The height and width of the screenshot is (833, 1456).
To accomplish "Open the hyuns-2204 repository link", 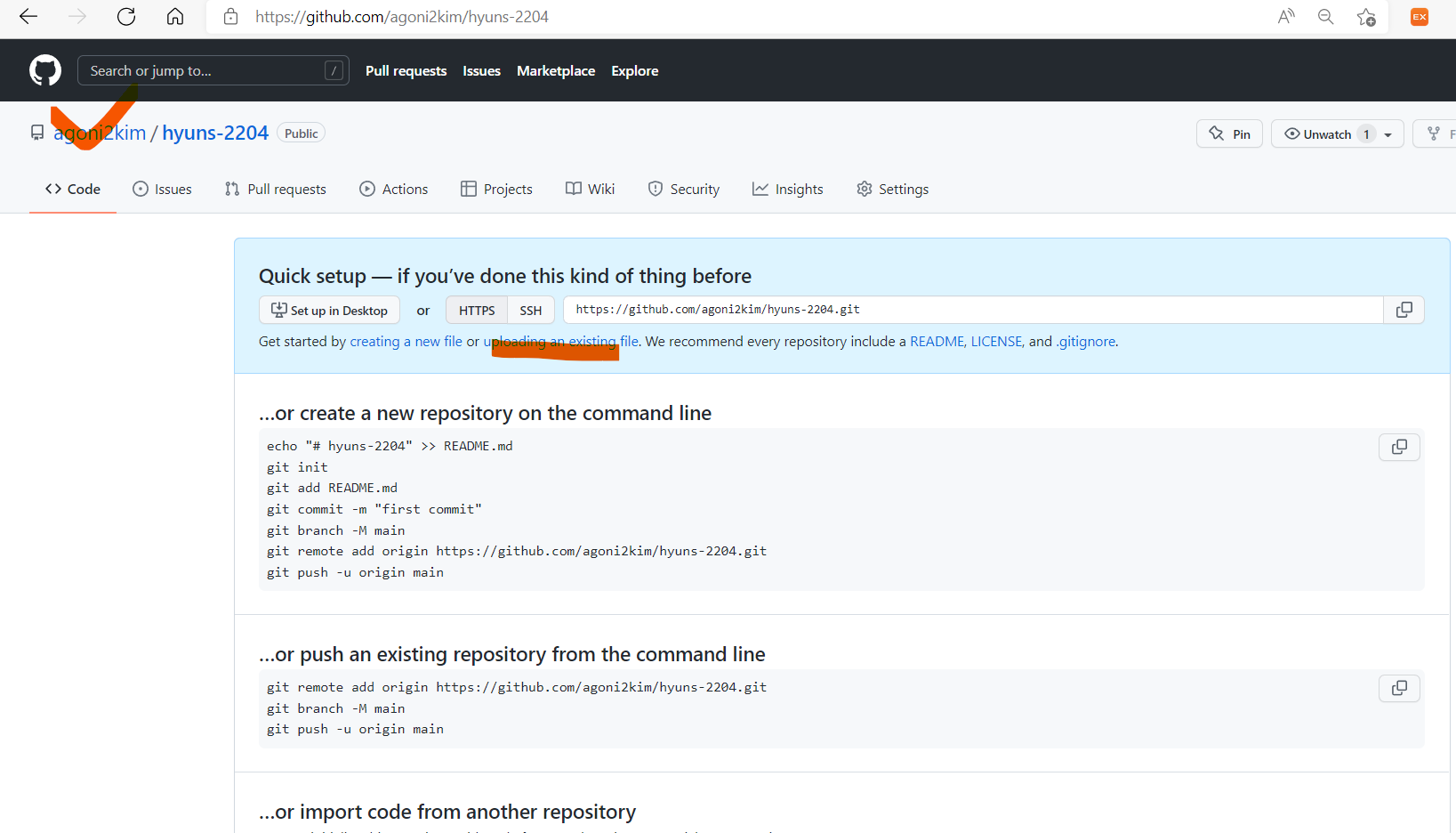I will click(215, 133).
